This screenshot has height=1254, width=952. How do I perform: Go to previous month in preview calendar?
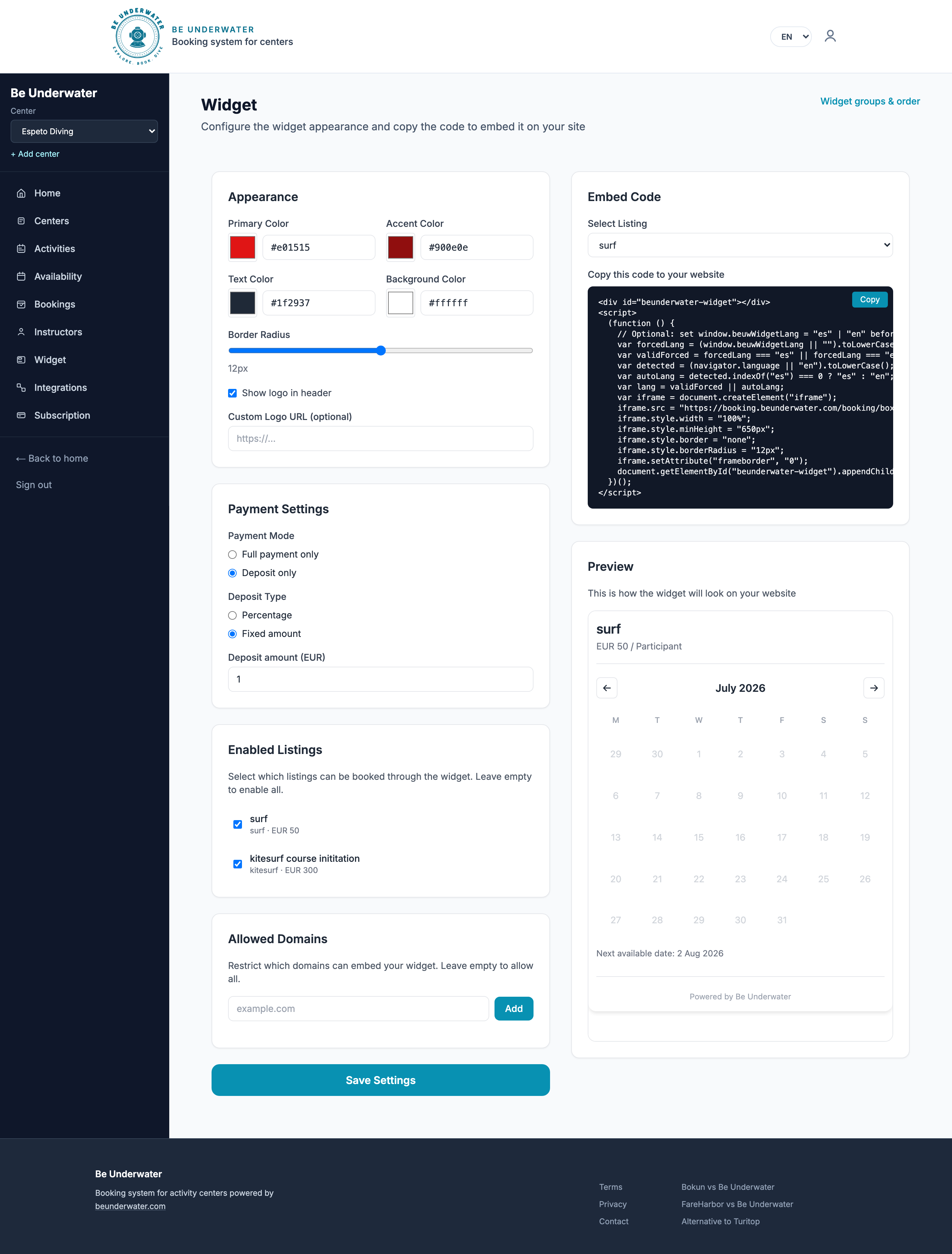tap(607, 688)
